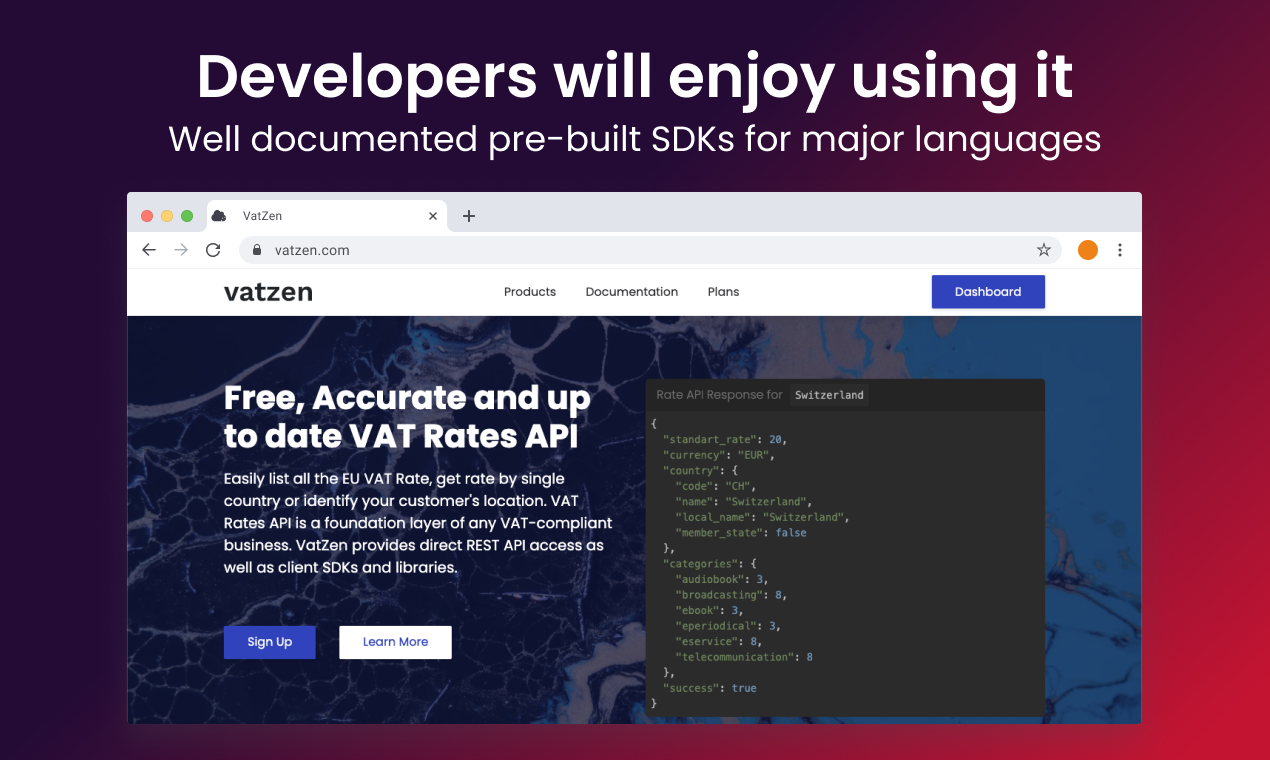Click the Learn More button
Viewport: 1270px width, 760px height.
395,642
